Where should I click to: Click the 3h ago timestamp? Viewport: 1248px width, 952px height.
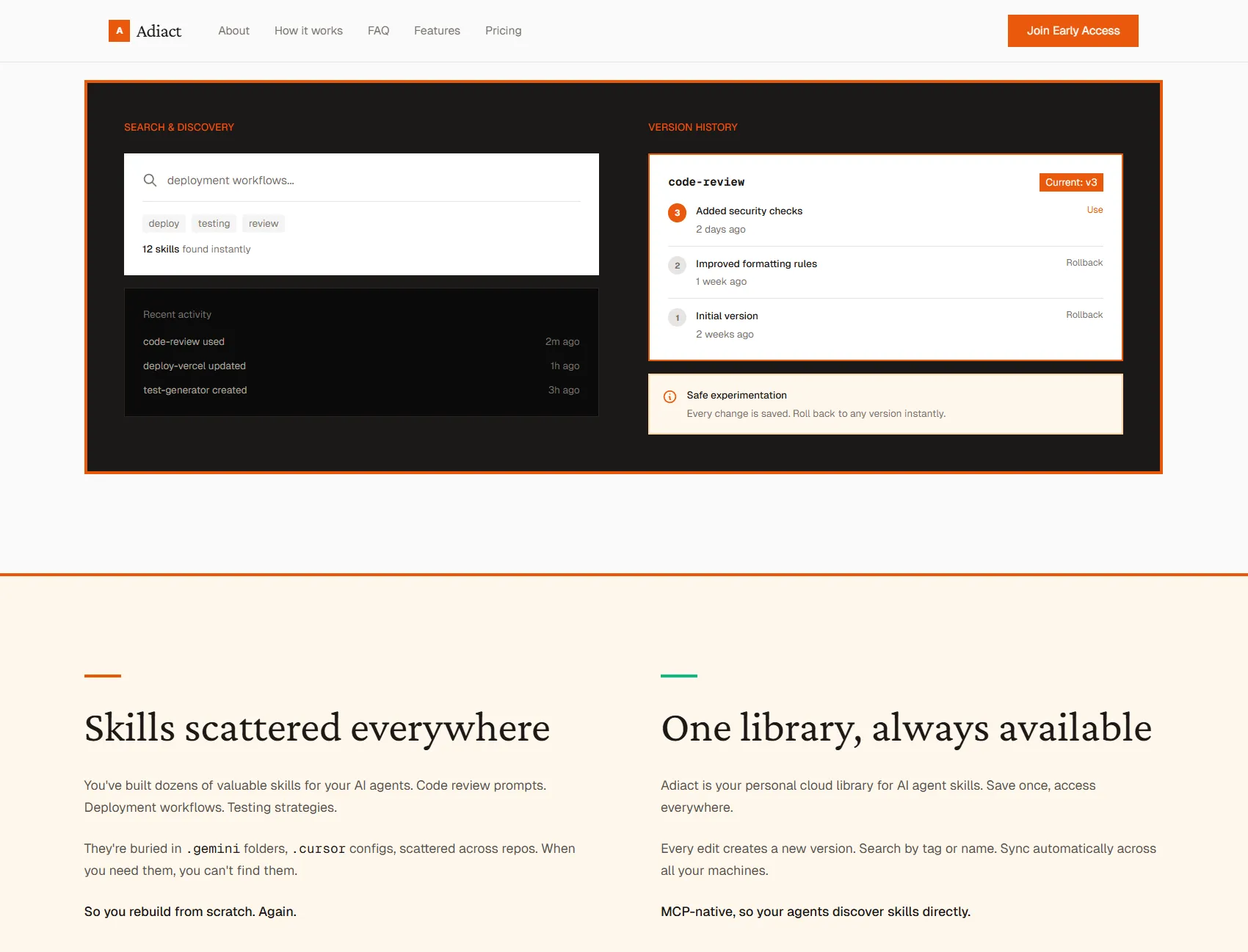point(564,390)
